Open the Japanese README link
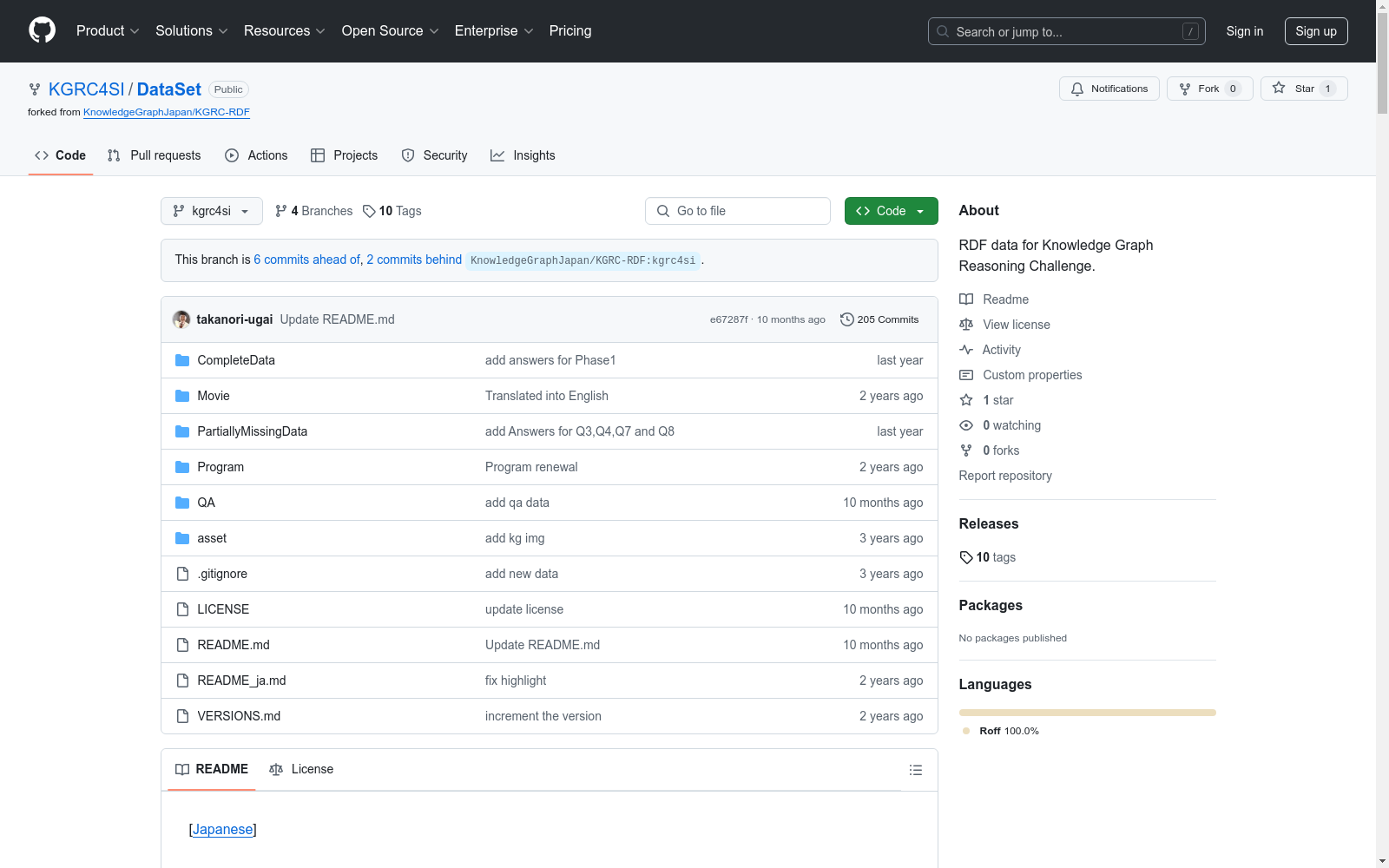1389x868 pixels. (223, 829)
